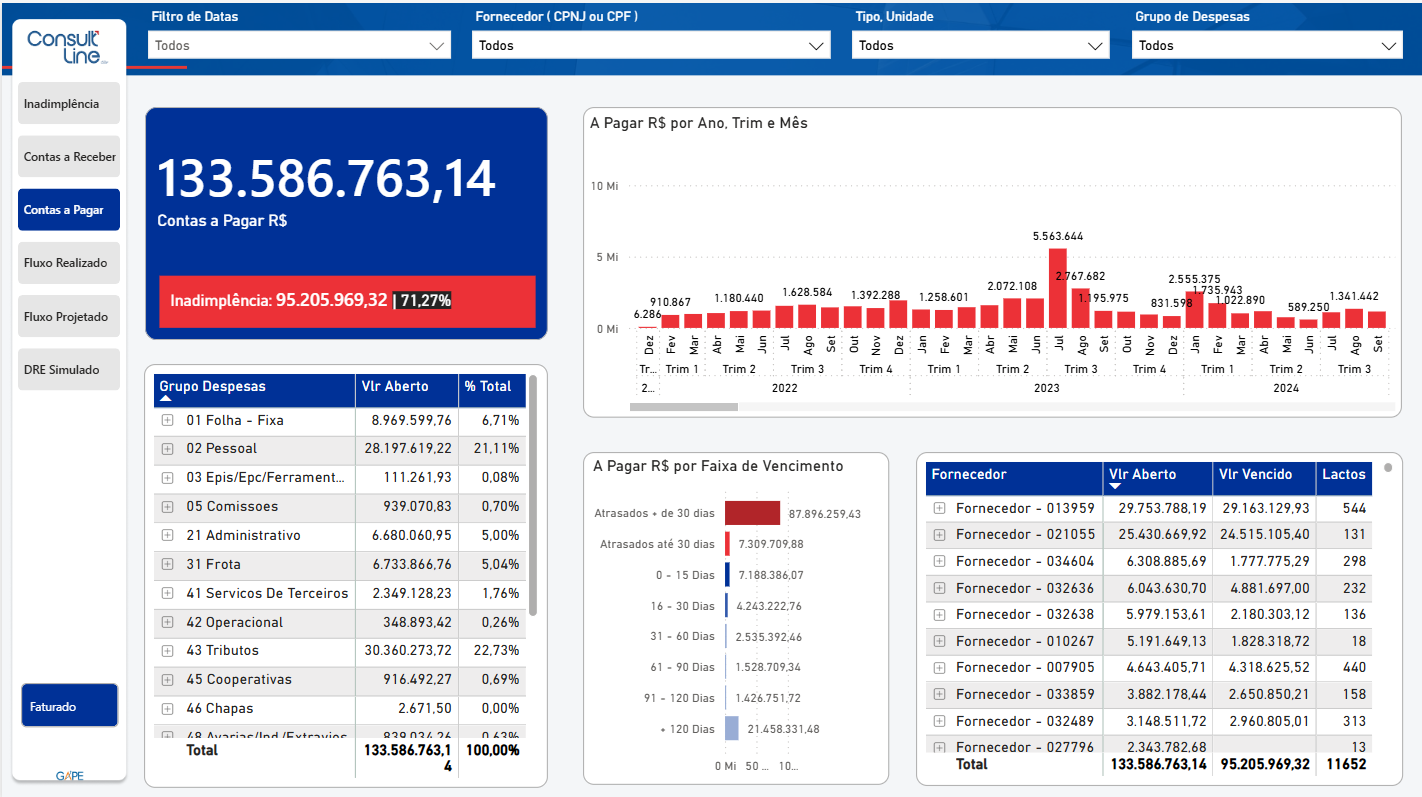Open the DRE Simulado page

[x=69, y=370]
